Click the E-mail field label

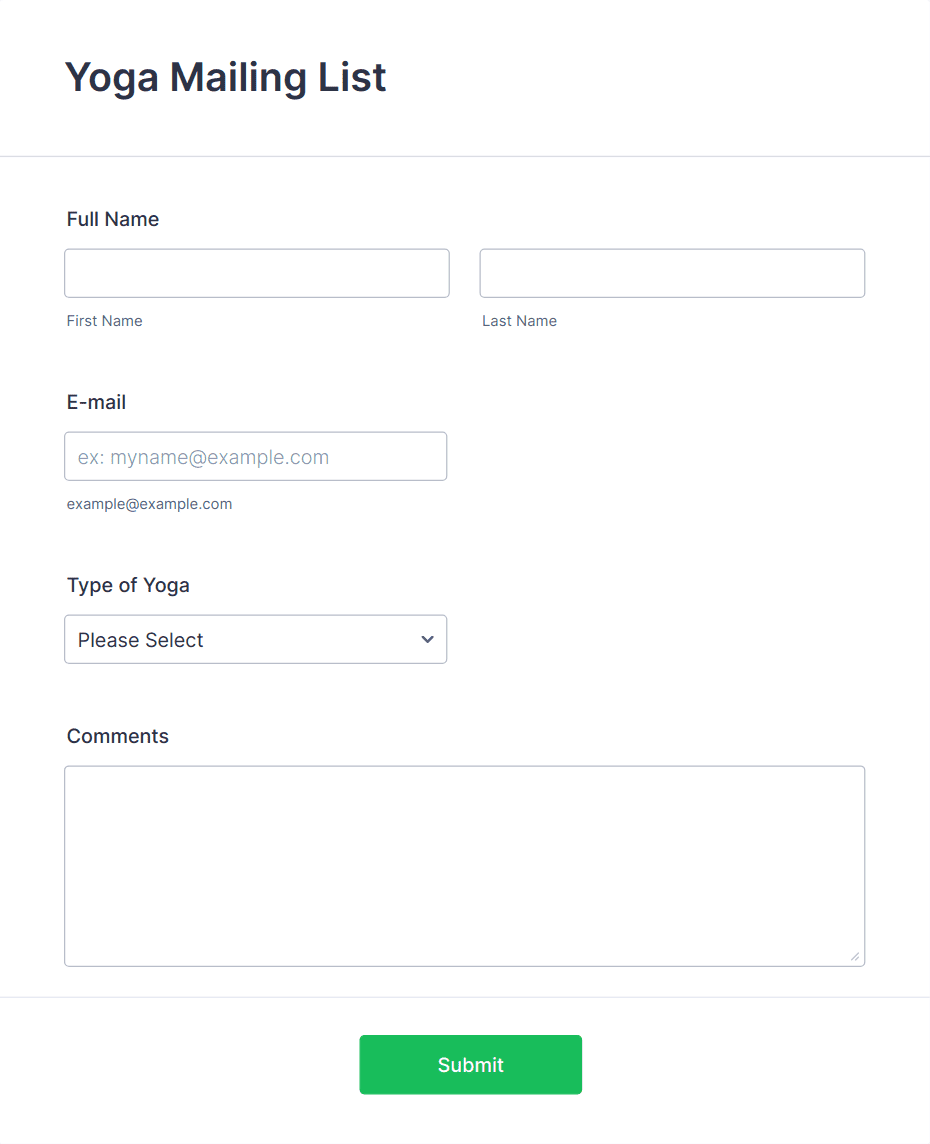pyautogui.click(x=96, y=402)
